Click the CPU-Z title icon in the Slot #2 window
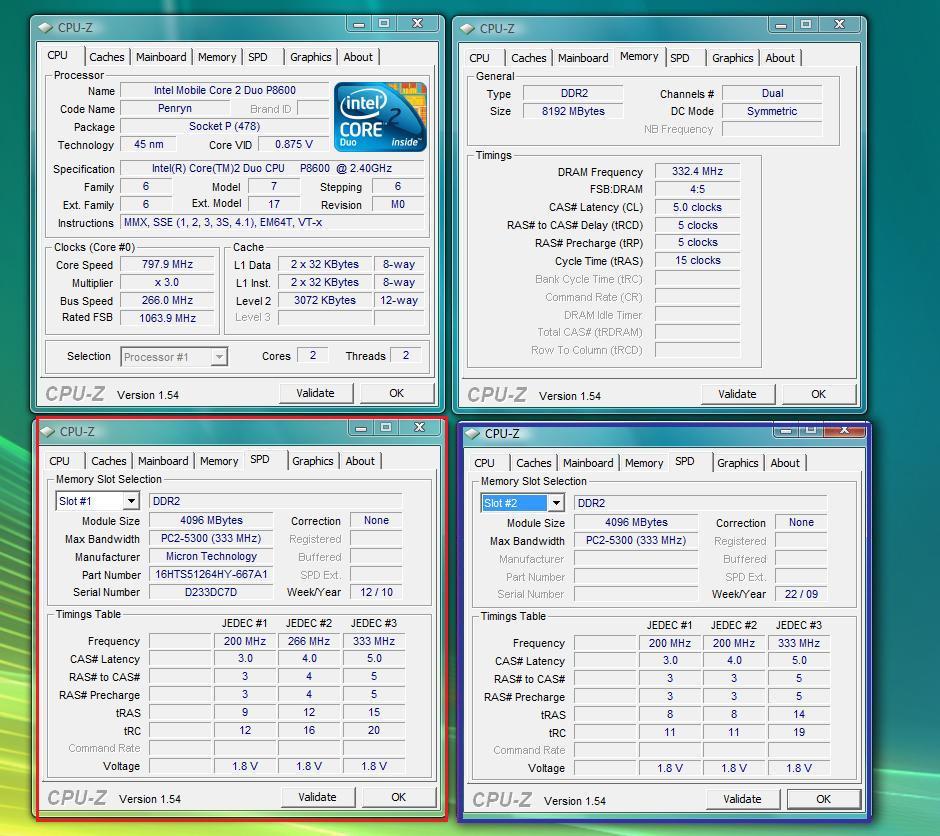 pos(473,434)
